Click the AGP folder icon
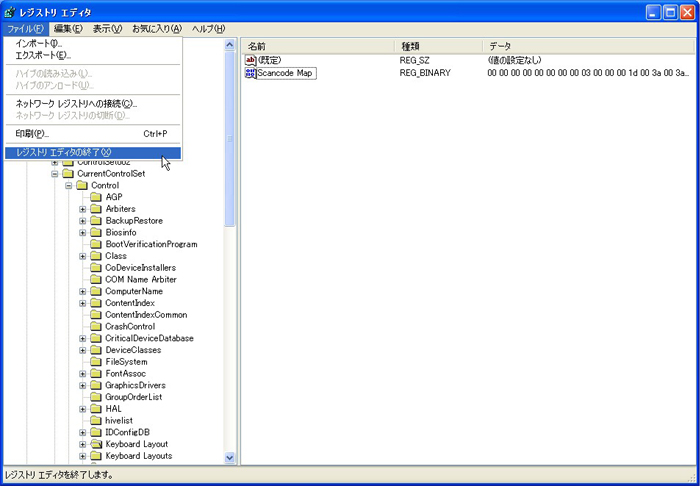 click(96, 197)
